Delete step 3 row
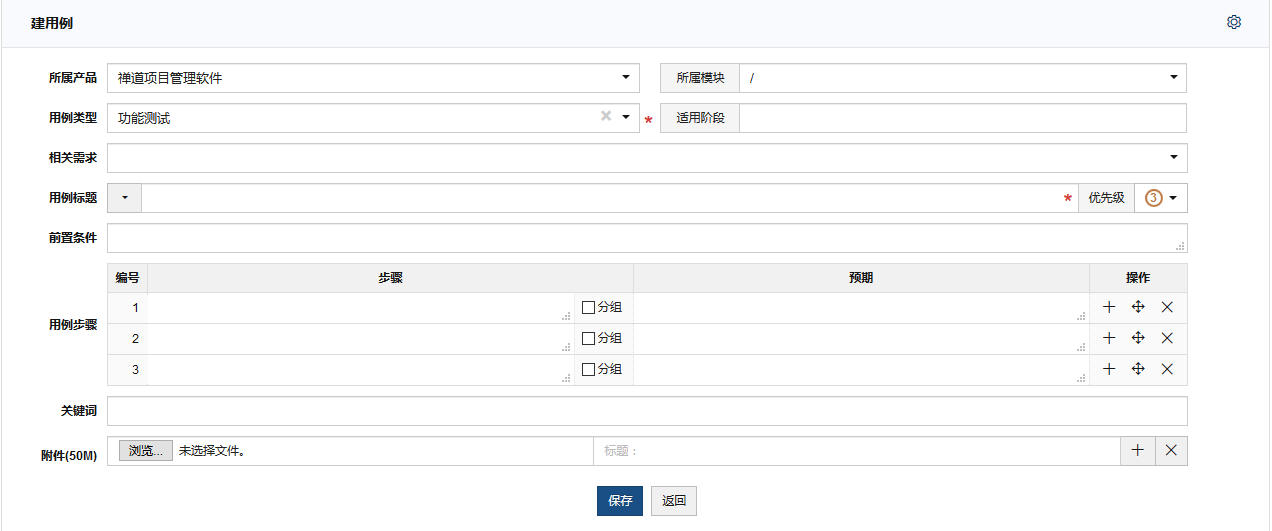The image size is (1272, 531). click(x=1167, y=370)
